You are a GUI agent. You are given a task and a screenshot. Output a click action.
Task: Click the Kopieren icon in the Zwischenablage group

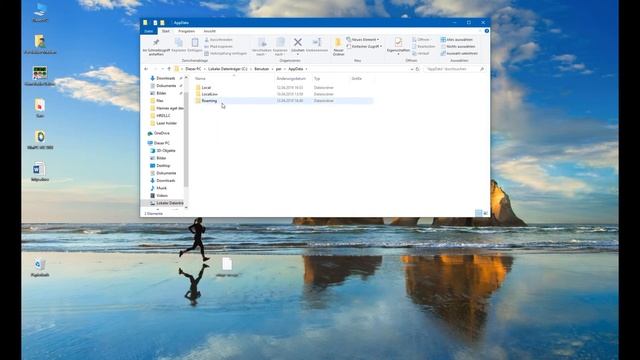179,42
